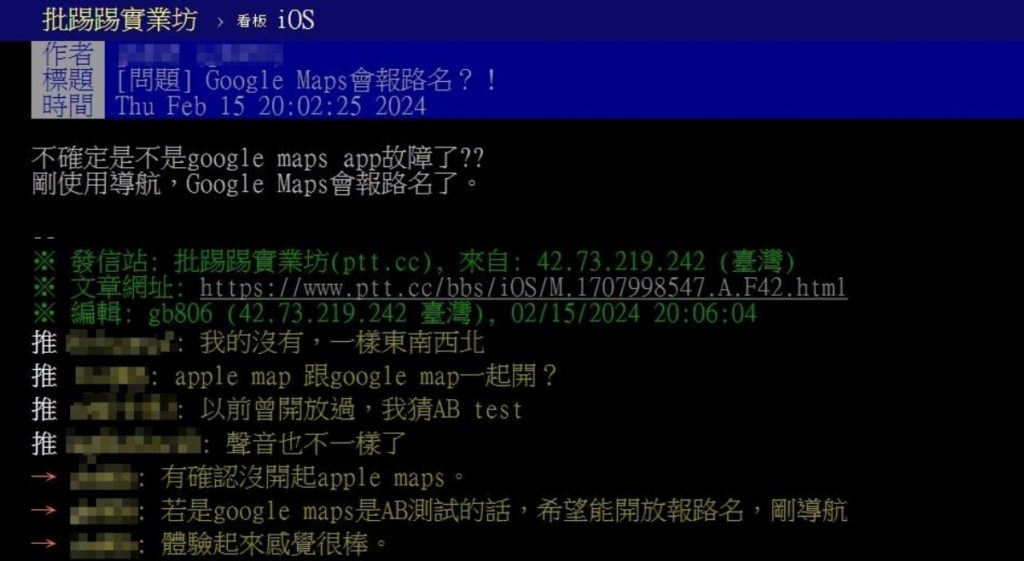
Task: Click the red arrow before 有確認沒開起apple maps
Action: (44, 477)
